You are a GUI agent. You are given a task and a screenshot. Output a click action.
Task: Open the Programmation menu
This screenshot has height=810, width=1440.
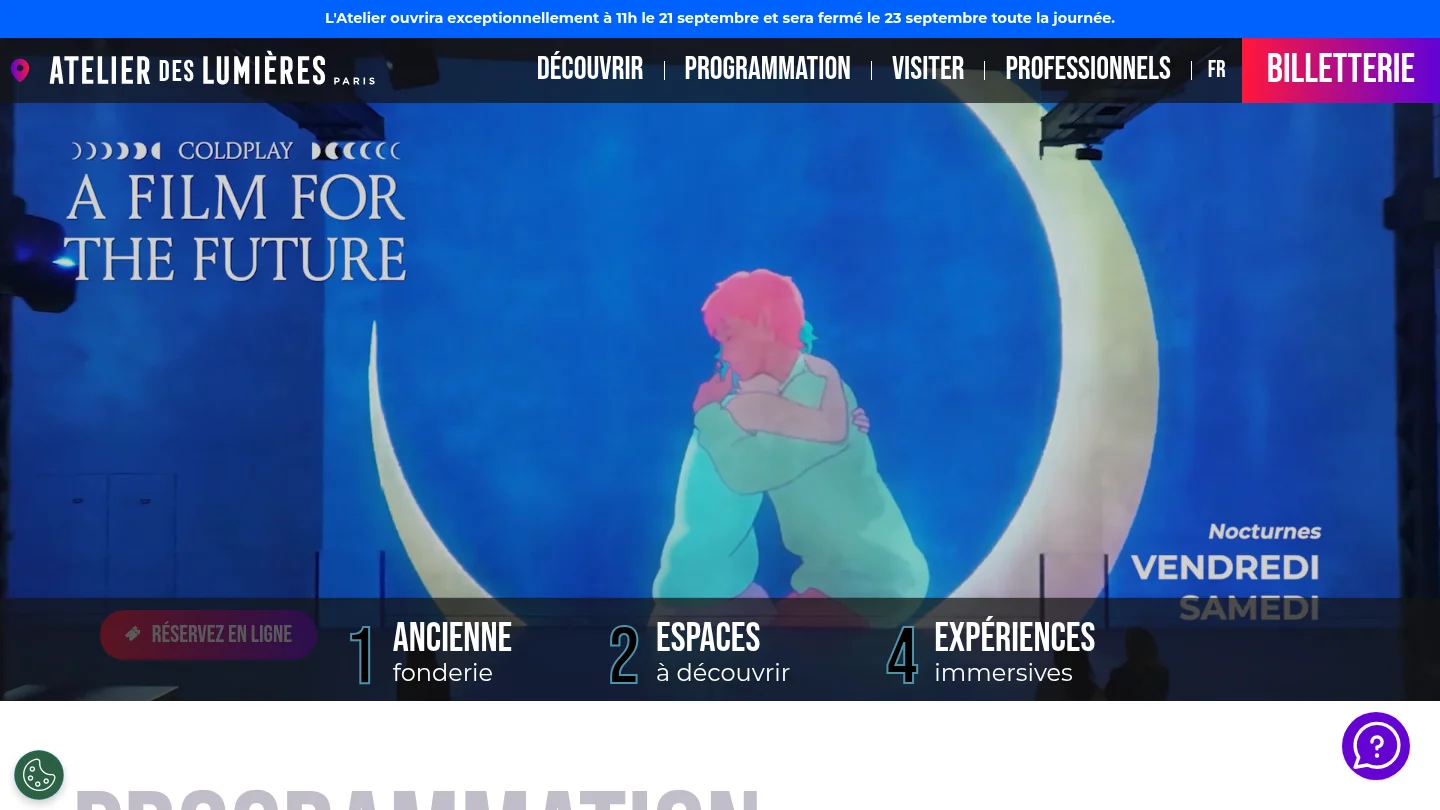point(768,69)
